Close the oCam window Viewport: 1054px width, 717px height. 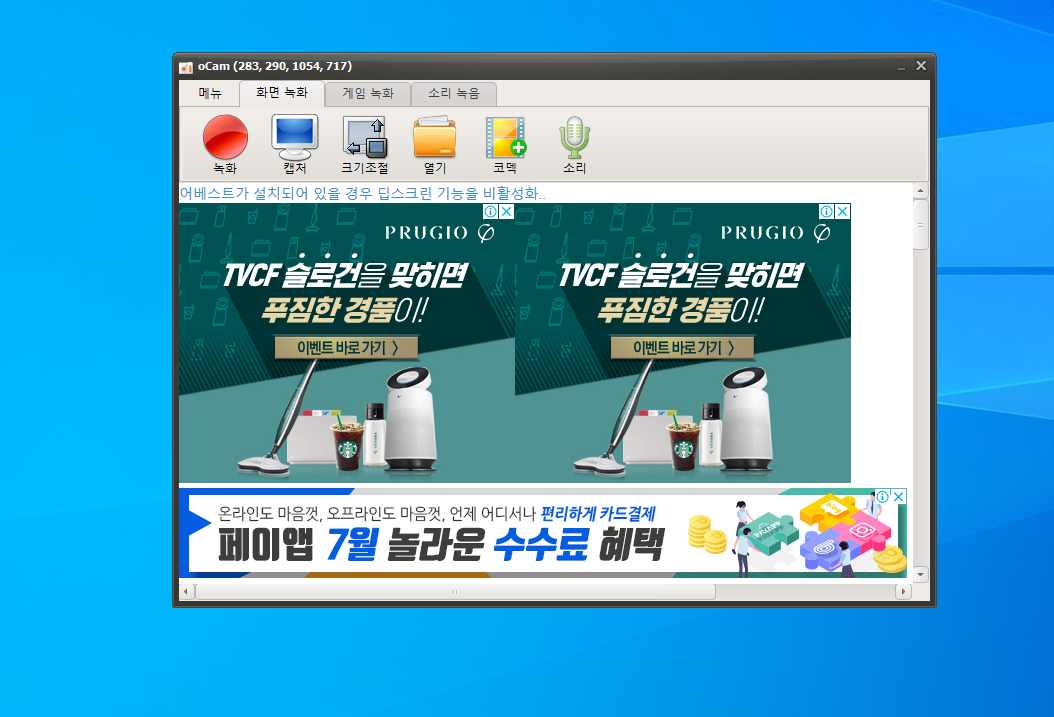921,66
